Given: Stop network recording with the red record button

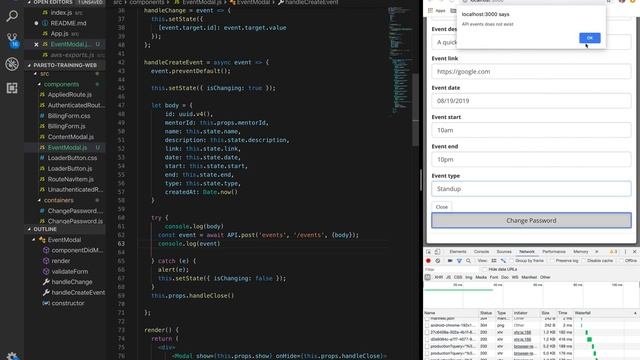Looking at the screenshot, I should point(428,260).
